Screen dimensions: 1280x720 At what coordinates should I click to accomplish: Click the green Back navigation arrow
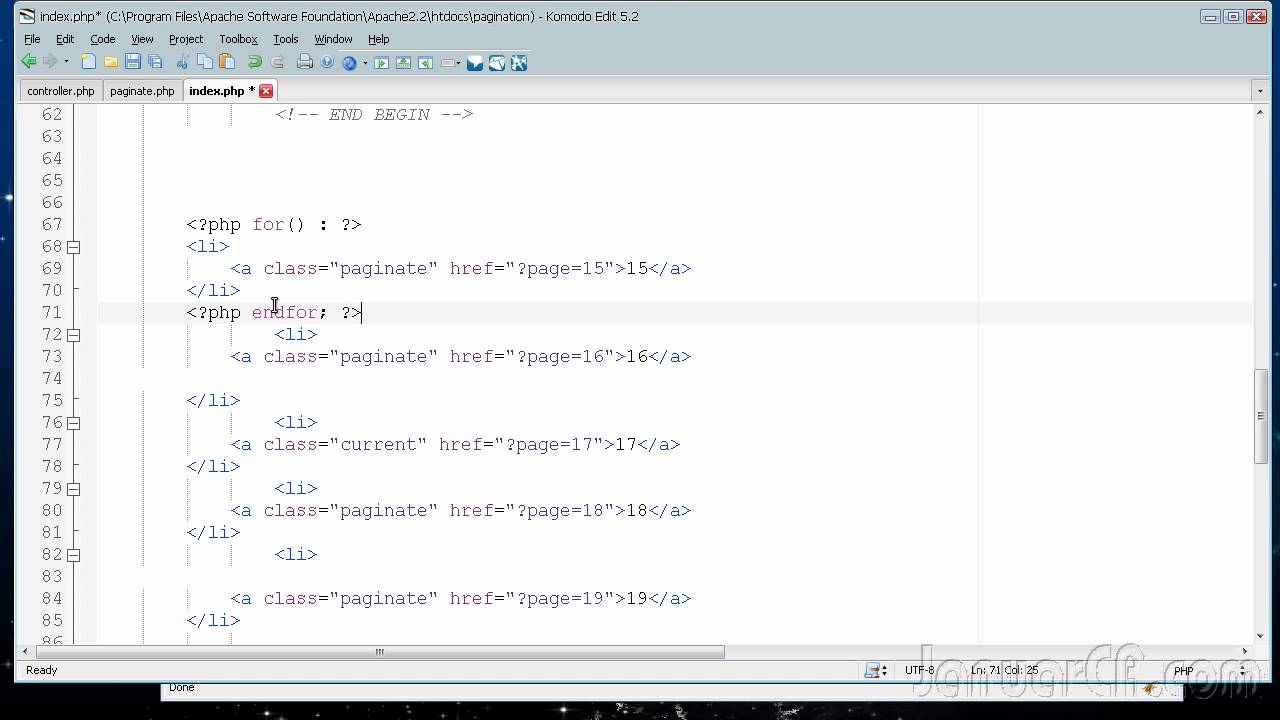click(x=29, y=62)
